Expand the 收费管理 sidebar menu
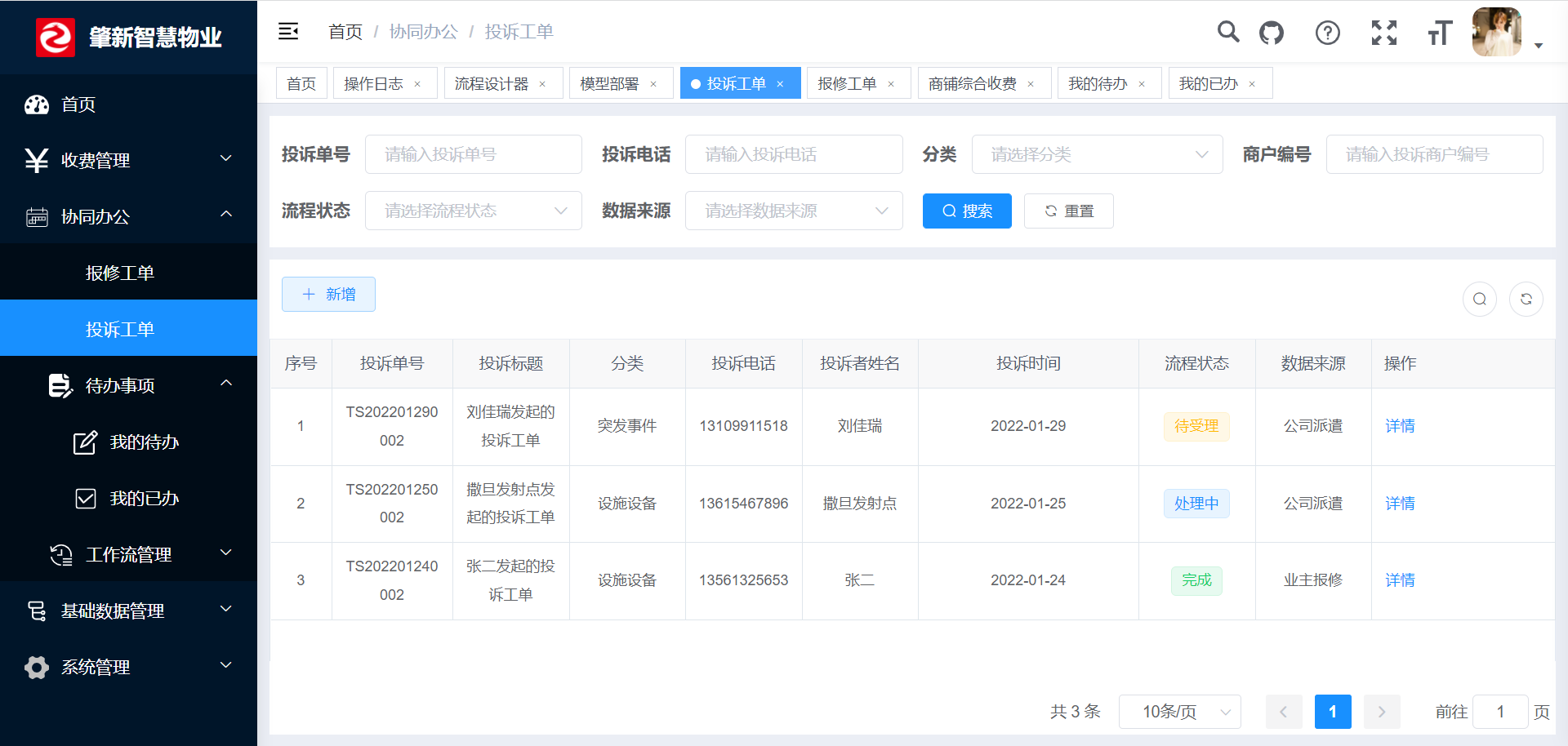 click(128, 160)
